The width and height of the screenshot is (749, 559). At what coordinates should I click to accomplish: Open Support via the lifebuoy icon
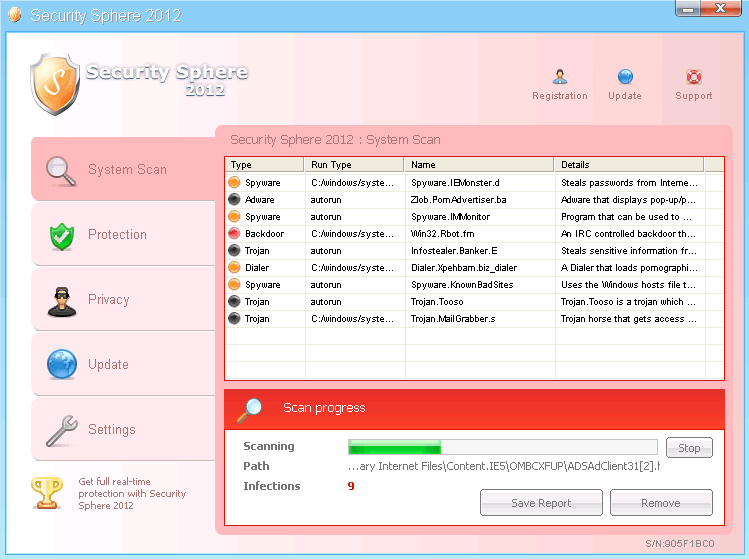pyautogui.click(x=694, y=77)
